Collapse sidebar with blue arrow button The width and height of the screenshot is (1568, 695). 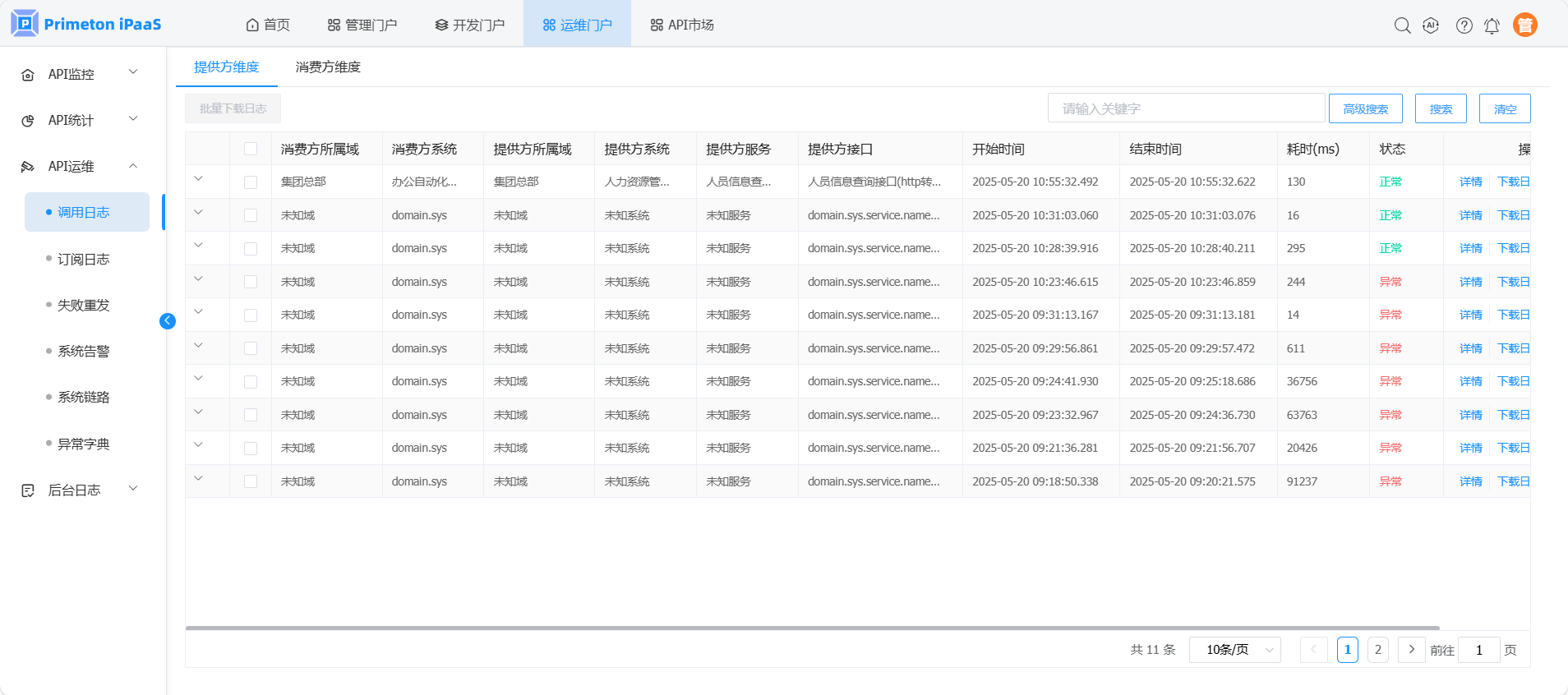[168, 321]
